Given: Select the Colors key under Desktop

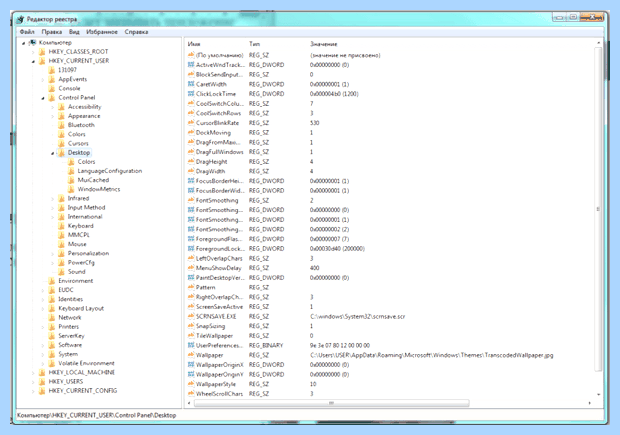Looking at the screenshot, I should 86,162.
